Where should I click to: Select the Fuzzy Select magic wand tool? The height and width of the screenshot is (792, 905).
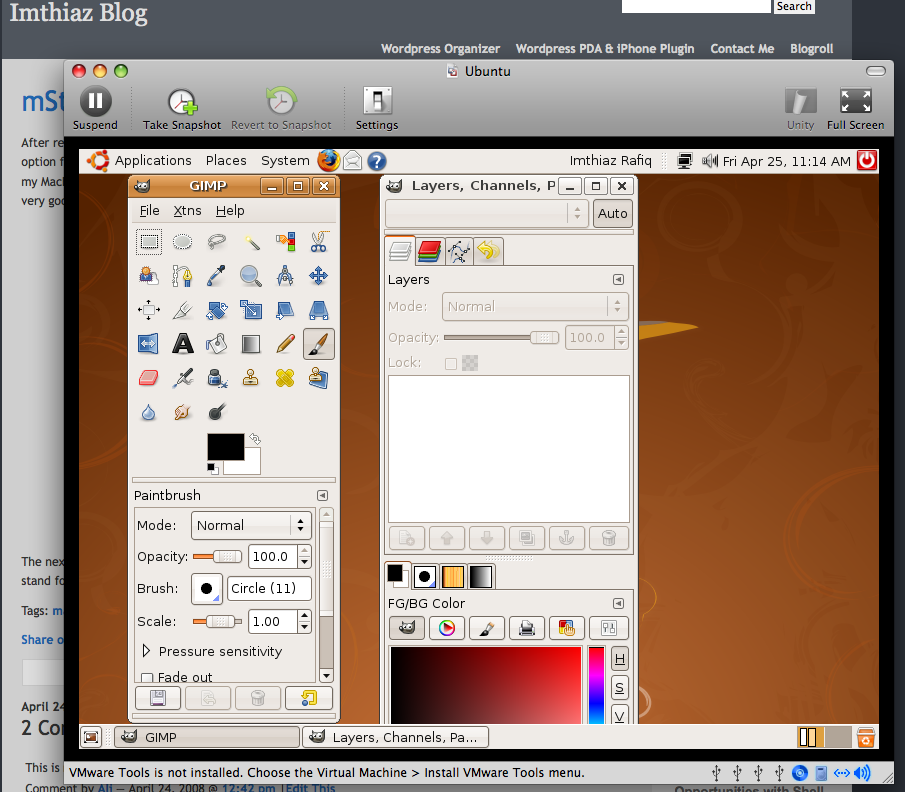(250, 242)
